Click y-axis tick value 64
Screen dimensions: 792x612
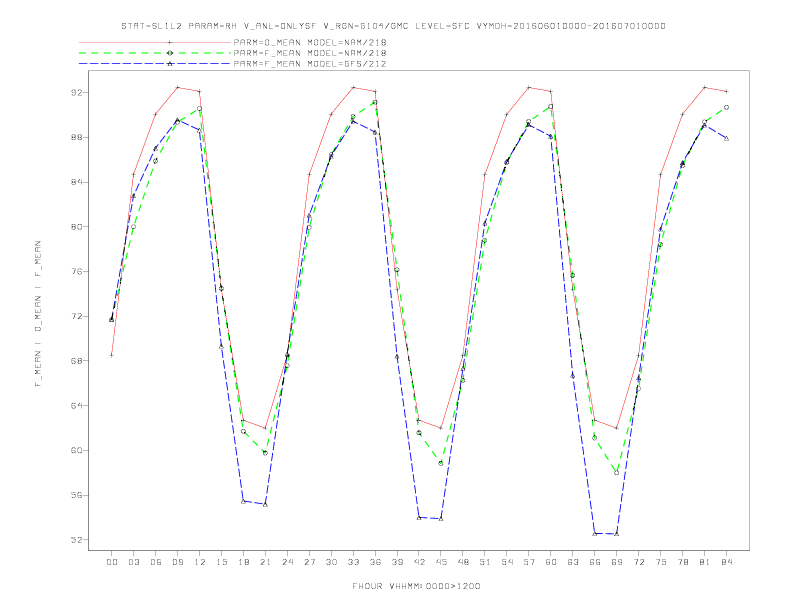[76, 405]
